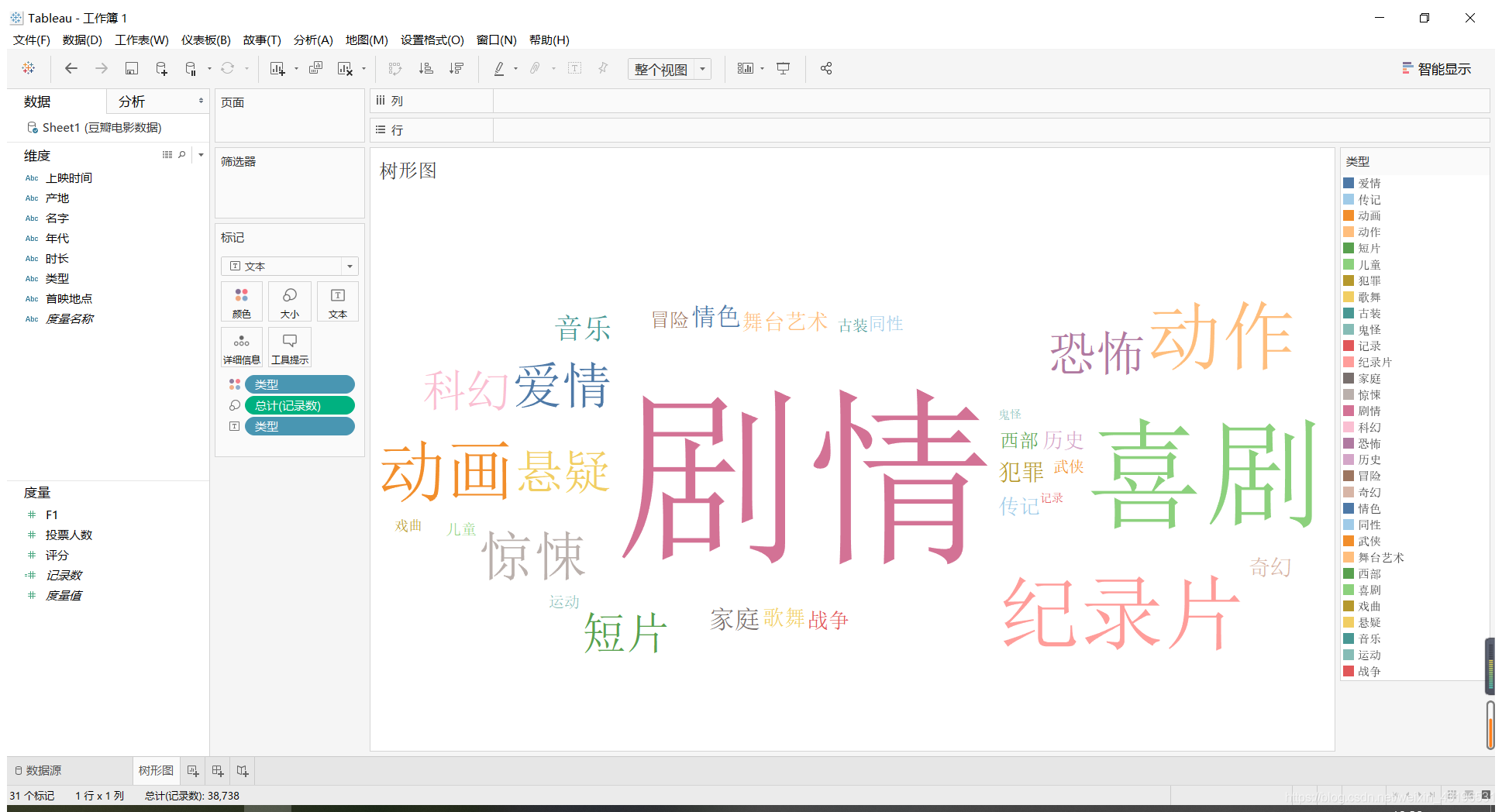This screenshot has width=1502, height=812.
Task: Click the sort ascending icon
Action: coord(425,68)
